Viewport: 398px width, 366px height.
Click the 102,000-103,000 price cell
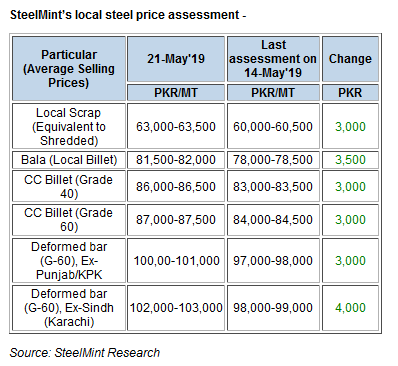[176, 308]
